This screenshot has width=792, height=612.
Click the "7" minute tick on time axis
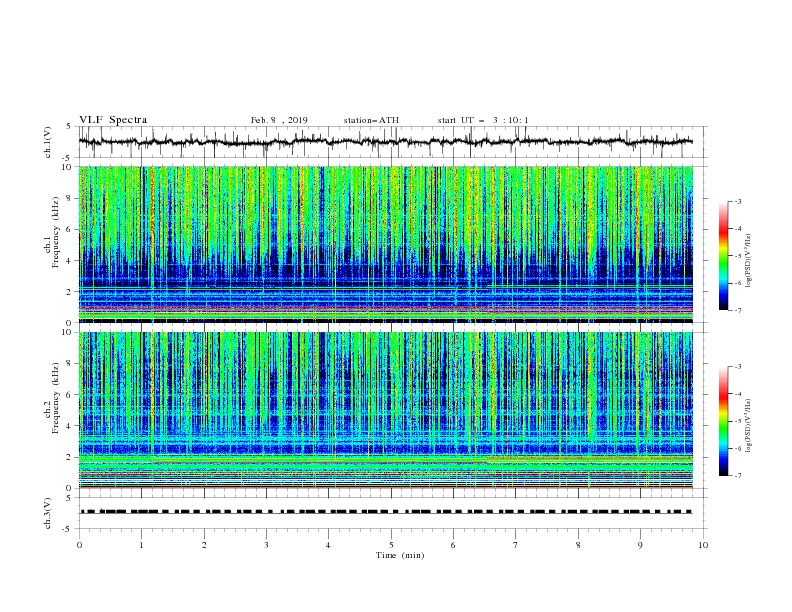tap(516, 545)
